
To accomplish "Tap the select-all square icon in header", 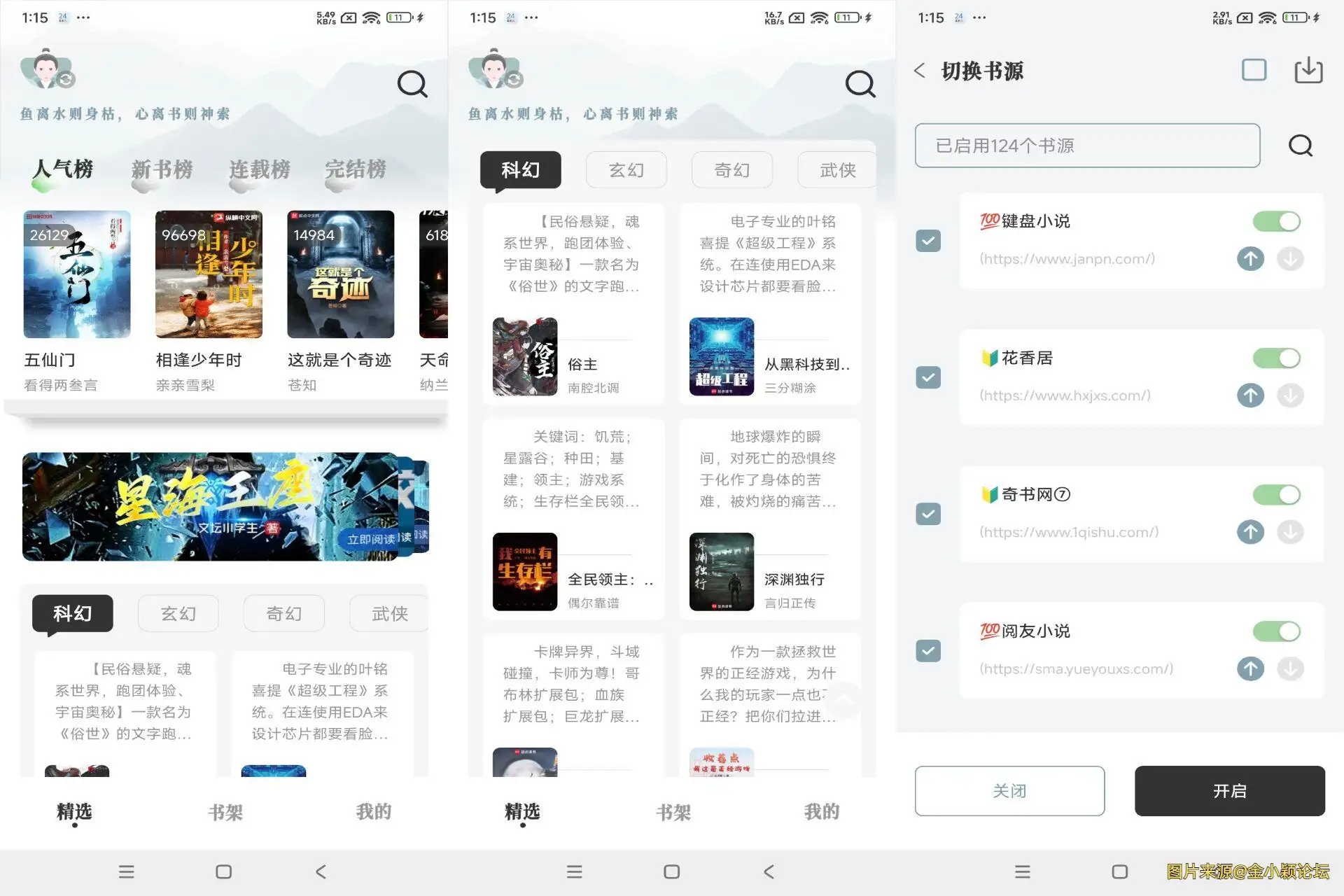I will 1254,70.
